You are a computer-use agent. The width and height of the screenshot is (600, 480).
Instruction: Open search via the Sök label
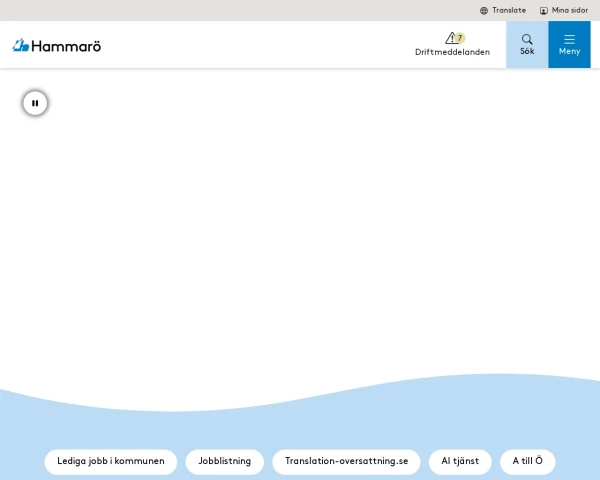coord(527,52)
